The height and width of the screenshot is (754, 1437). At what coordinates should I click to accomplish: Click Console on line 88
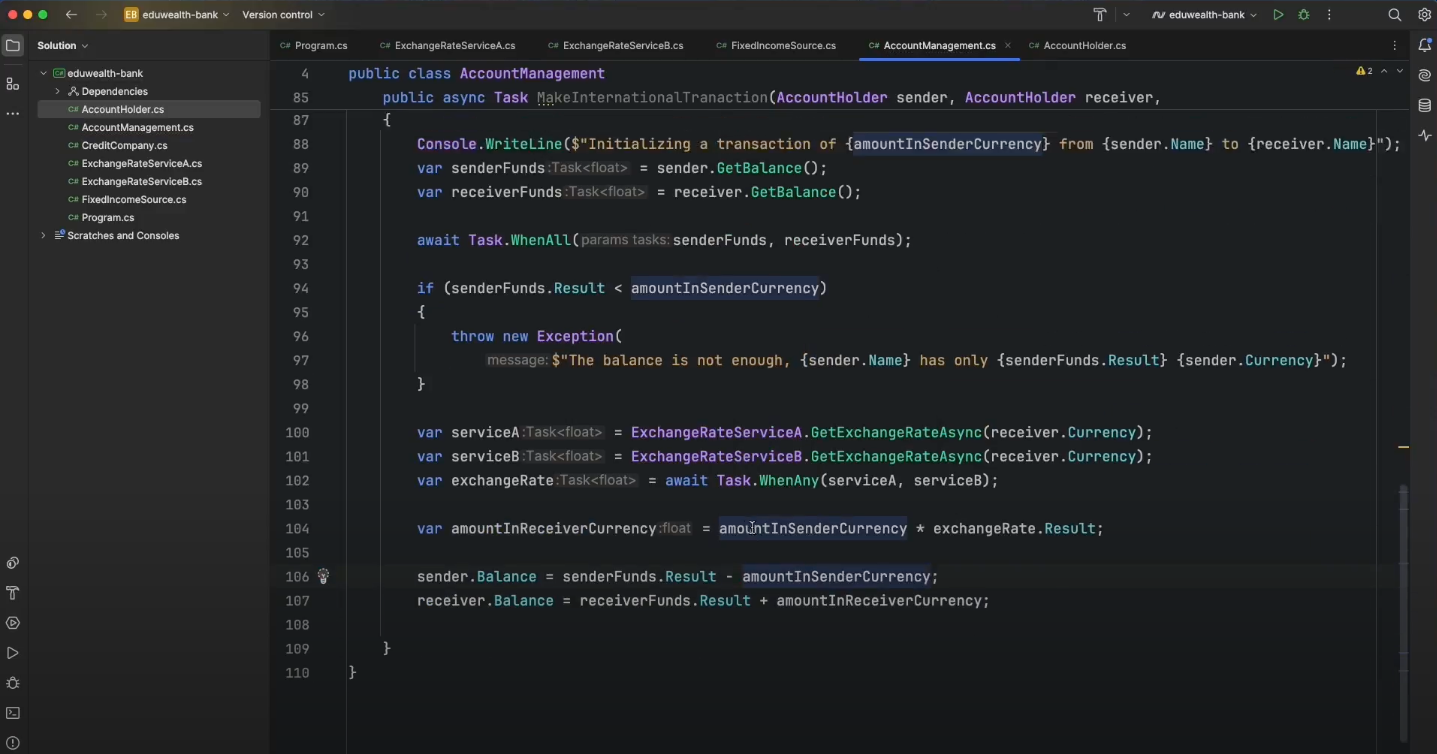tap(447, 145)
